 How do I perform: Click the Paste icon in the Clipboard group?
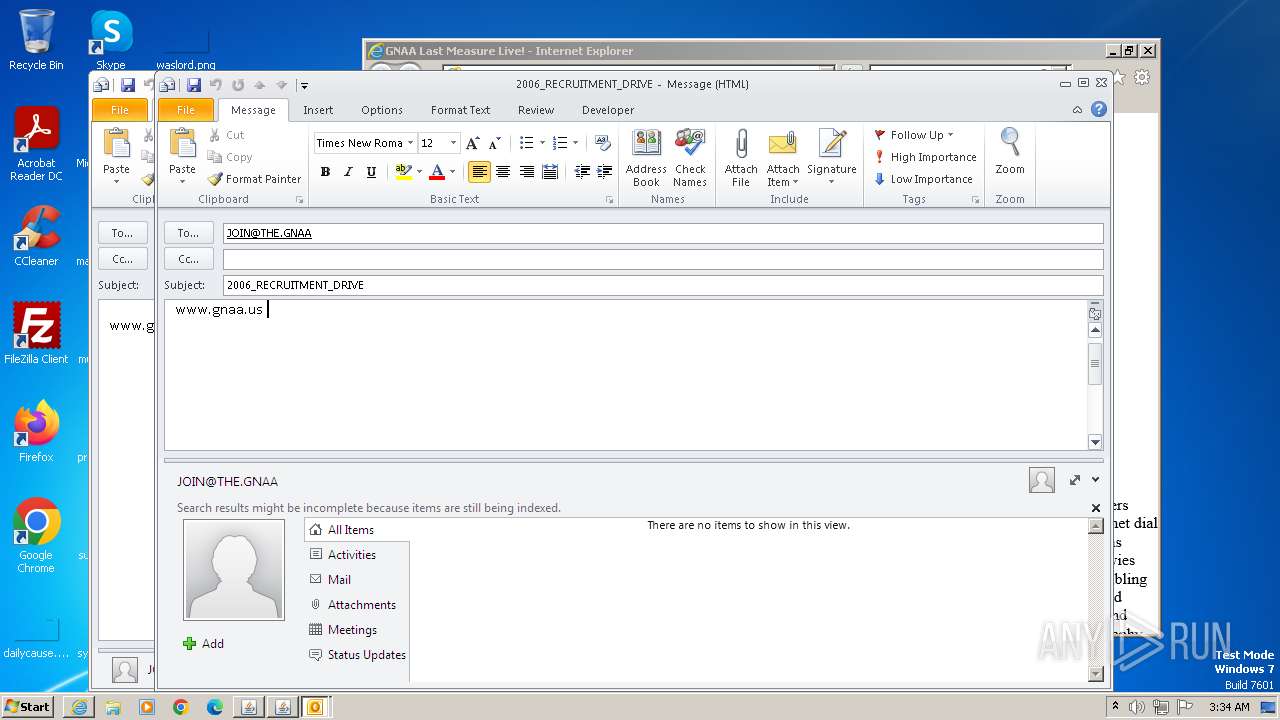(182, 144)
